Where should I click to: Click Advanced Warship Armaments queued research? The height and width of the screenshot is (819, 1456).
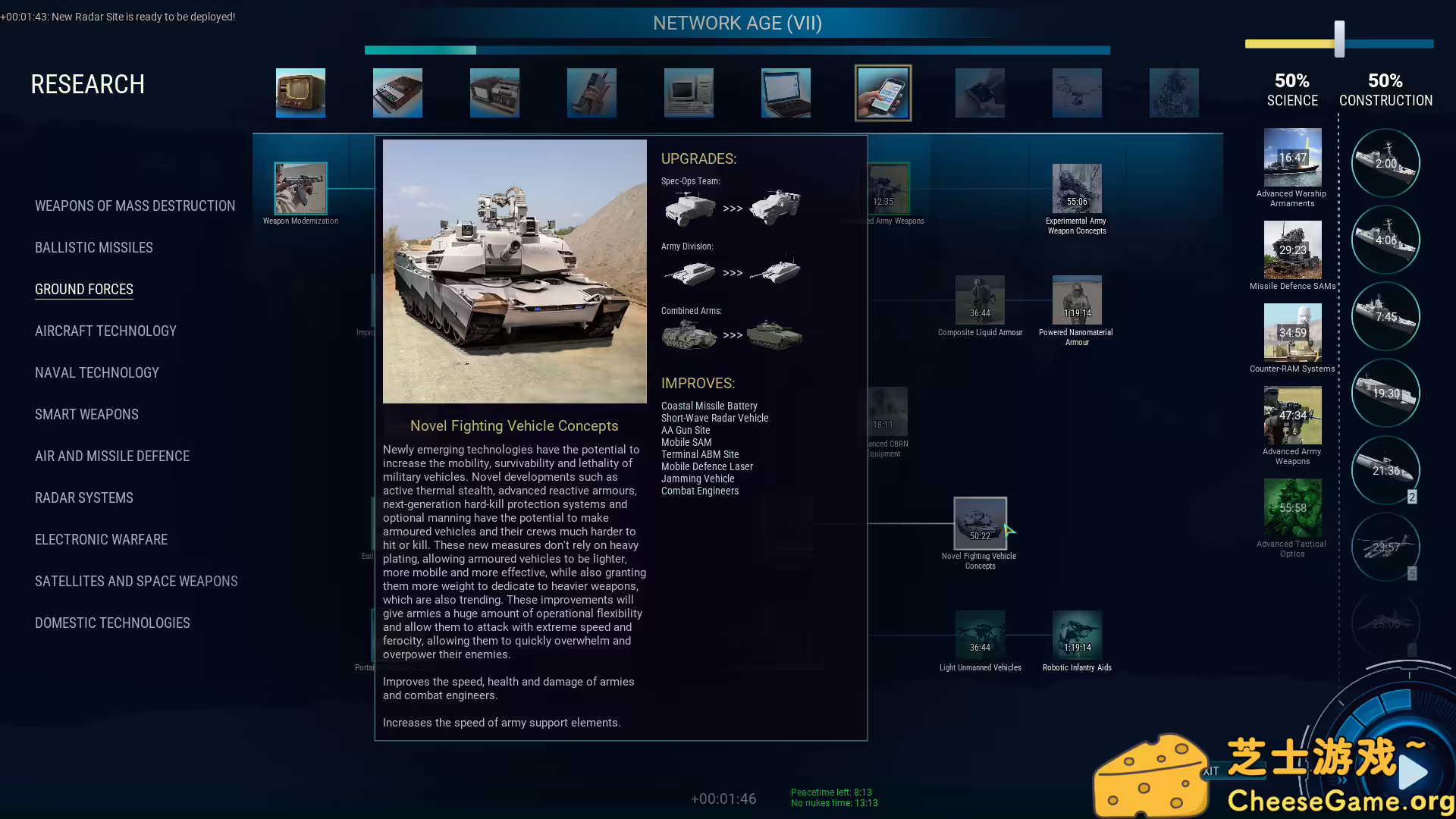[x=1292, y=158]
